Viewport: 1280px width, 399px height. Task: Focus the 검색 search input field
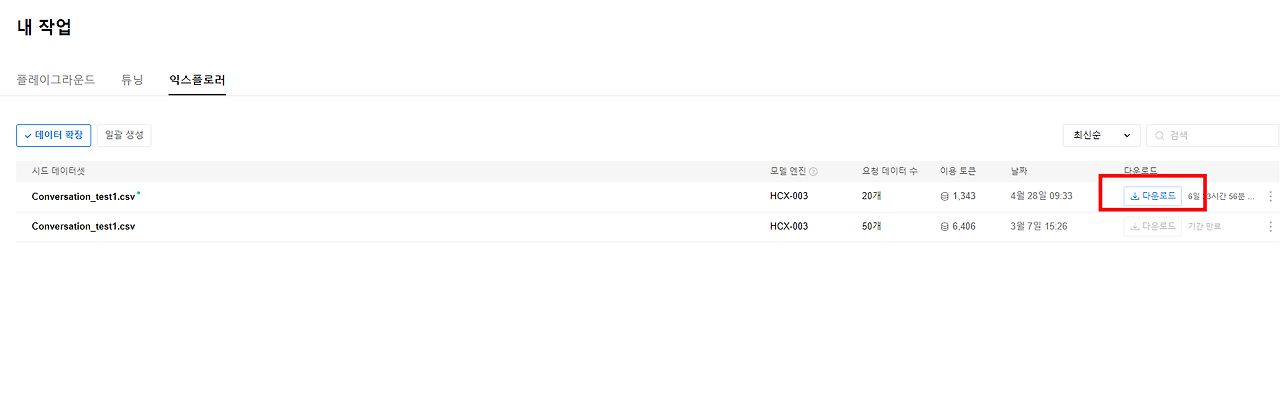tap(1213, 135)
